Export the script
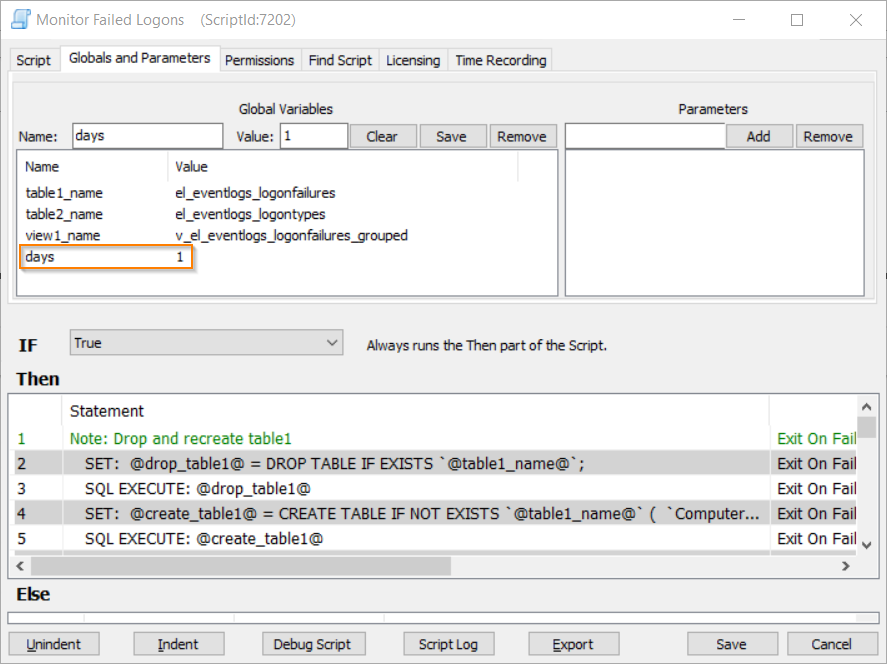This screenshot has width=887, height=664. click(x=573, y=644)
